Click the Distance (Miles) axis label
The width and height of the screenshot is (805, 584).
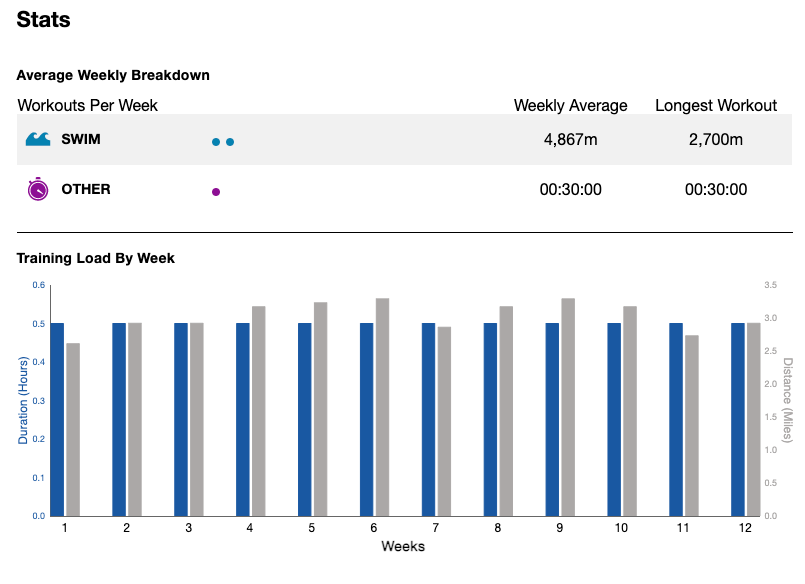click(787, 400)
